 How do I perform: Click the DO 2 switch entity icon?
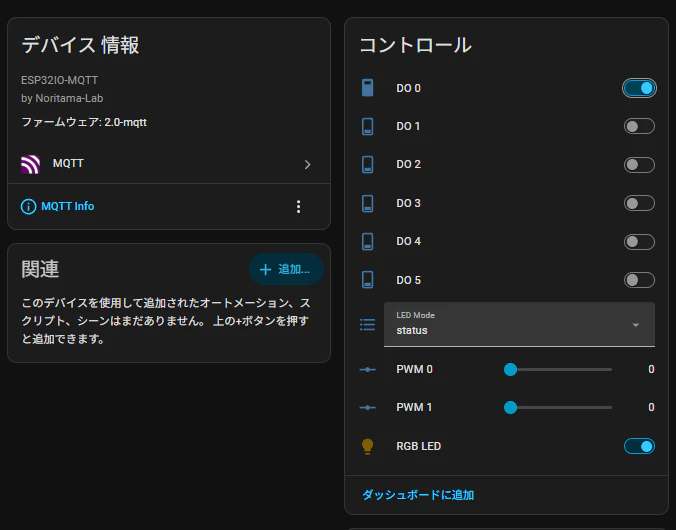[x=367, y=165]
